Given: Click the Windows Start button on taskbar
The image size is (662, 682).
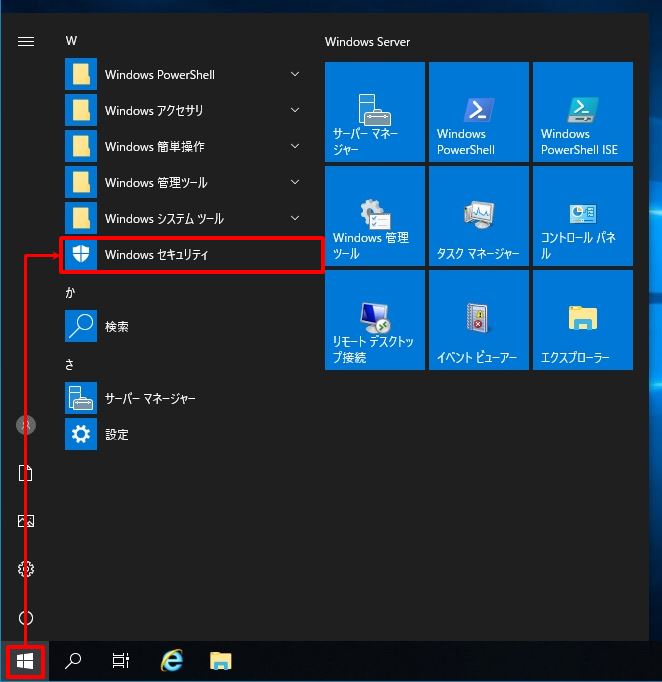Looking at the screenshot, I should (25, 661).
